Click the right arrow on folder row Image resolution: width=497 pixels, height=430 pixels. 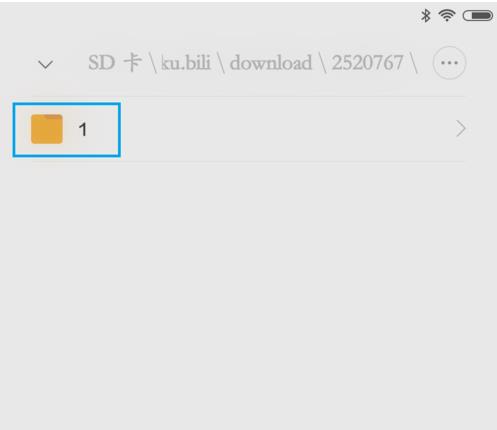[x=461, y=129]
